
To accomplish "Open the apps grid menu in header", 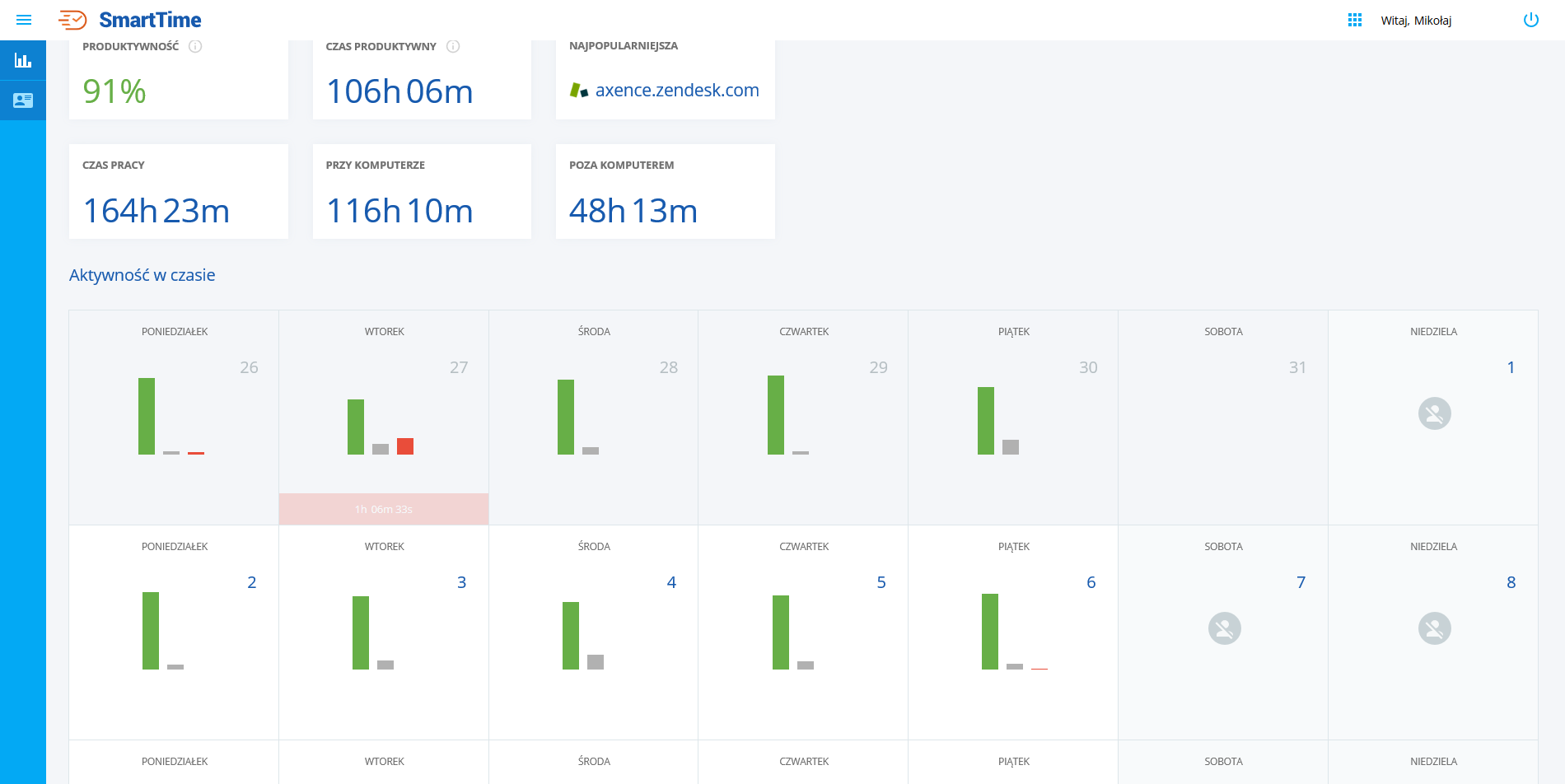I will [1354, 19].
